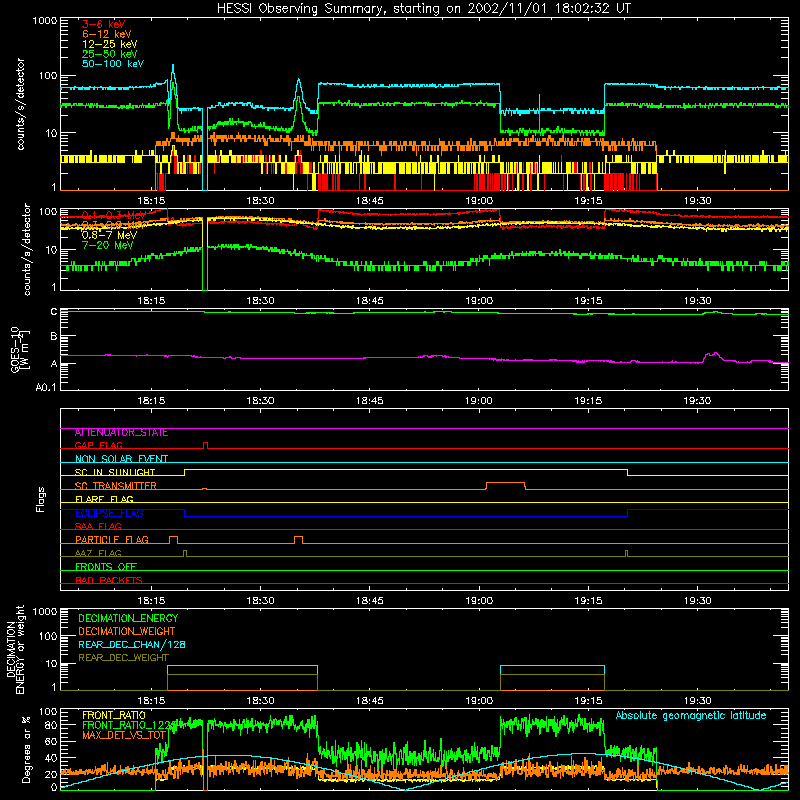The width and height of the screenshot is (800, 800).
Task: Click the 'PARTICLE_FLAG' flag label
Action: (x=112, y=540)
